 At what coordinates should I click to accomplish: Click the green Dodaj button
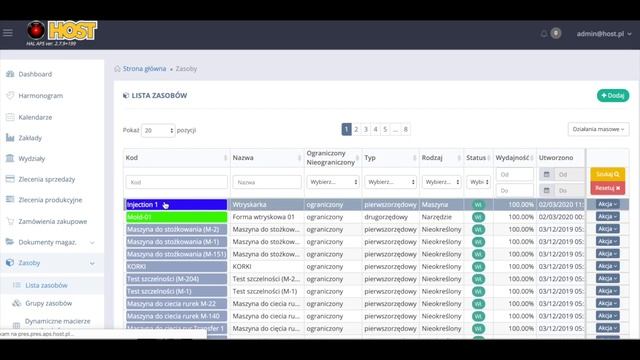coord(613,96)
